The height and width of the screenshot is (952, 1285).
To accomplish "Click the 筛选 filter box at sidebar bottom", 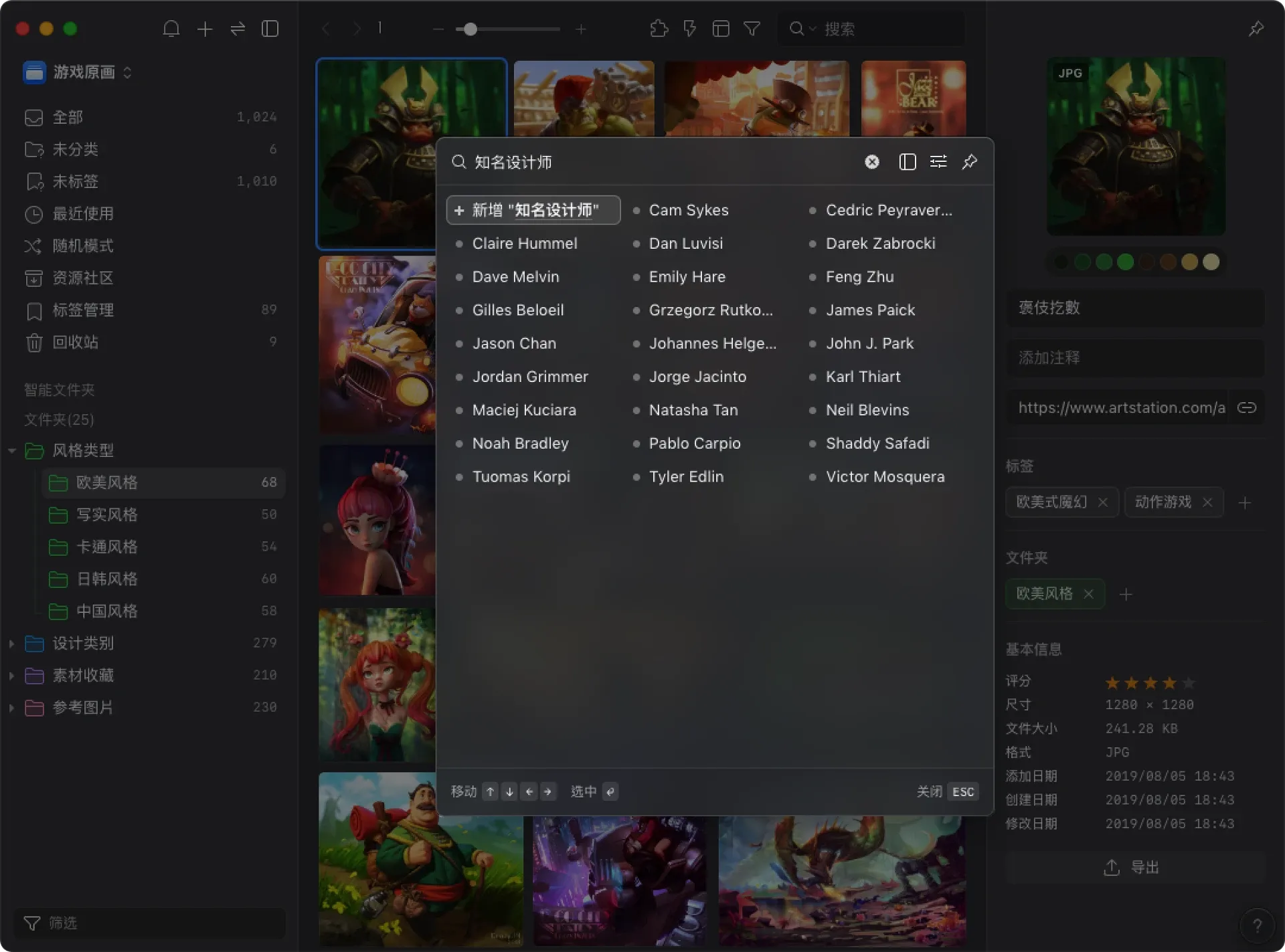I will (x=150, y=923).
